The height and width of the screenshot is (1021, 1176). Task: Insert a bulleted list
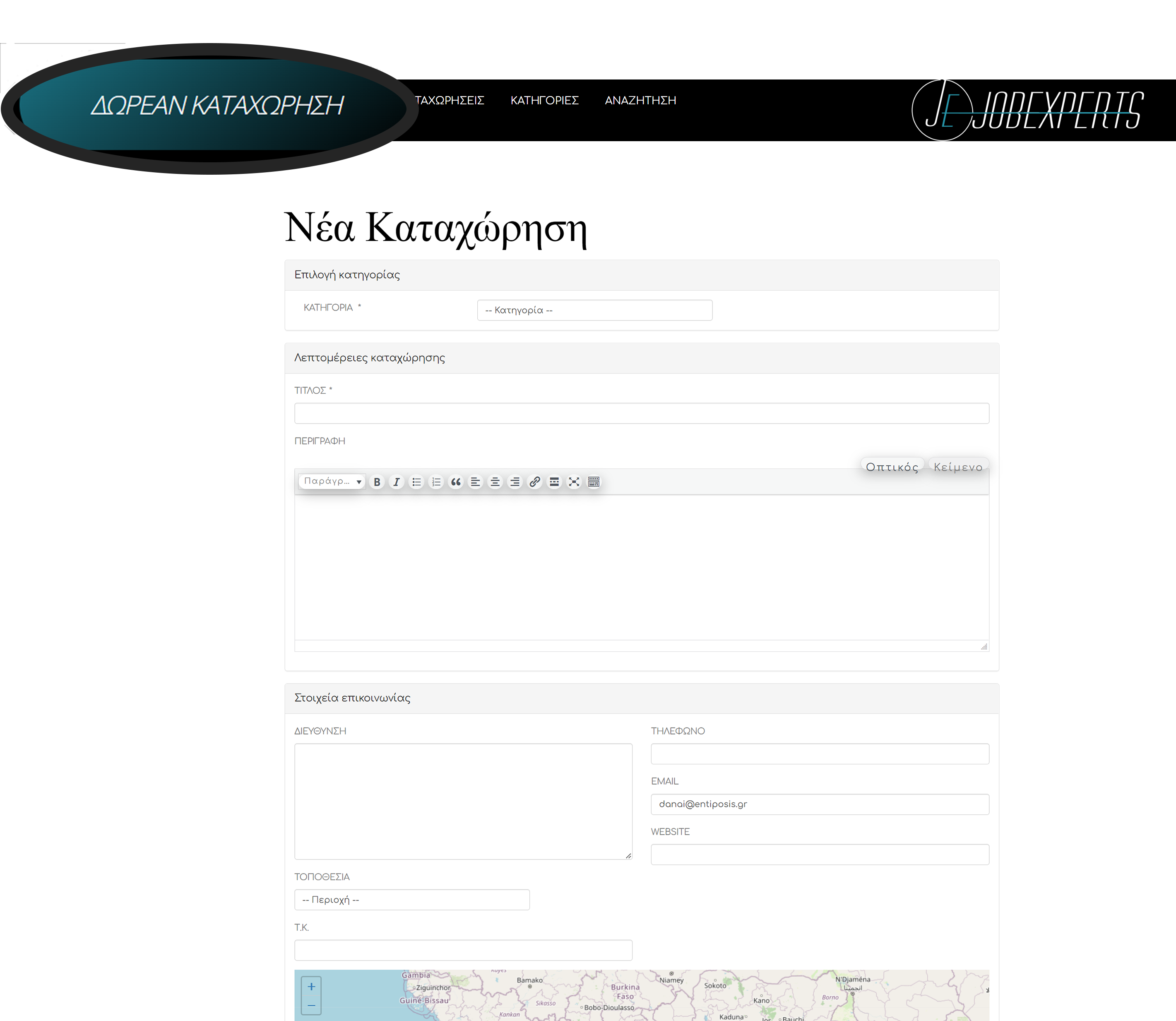pyautogui.click(x=416, y=482)
